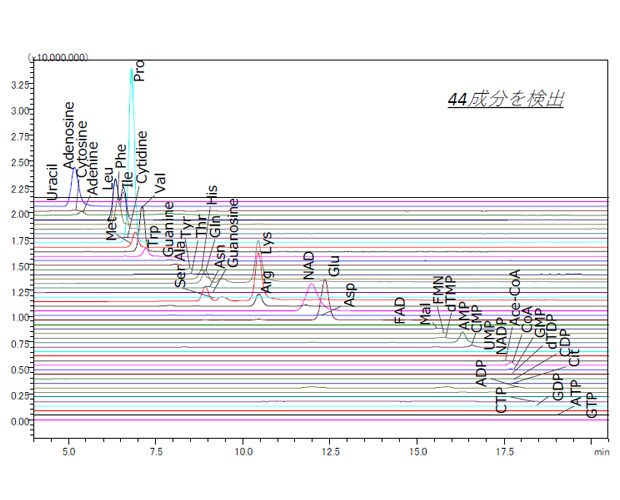620x500 pixels.
Task: Select the Lys peak label
Action: coord(266,242)
